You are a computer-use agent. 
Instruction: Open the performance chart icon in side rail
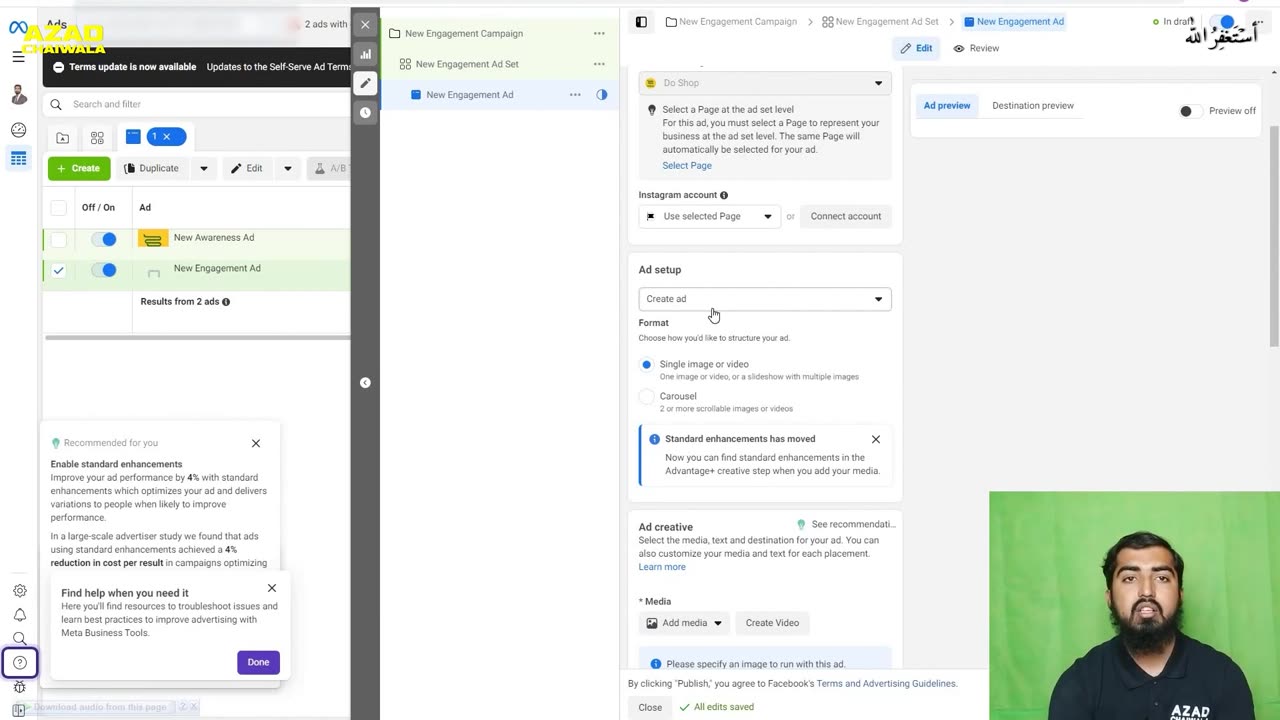(365, 54)
